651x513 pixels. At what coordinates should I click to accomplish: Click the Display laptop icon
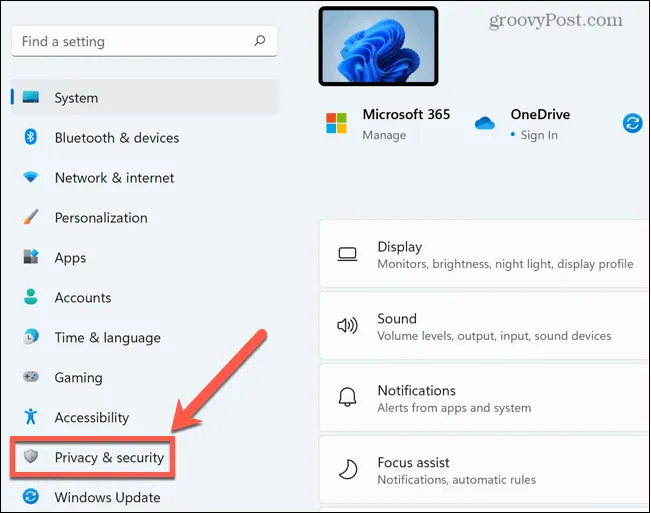tap(347, 254)
